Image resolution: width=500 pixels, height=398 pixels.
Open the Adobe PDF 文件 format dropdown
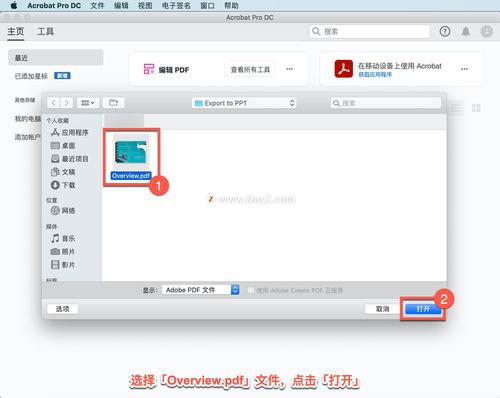[x=201, y=290]
